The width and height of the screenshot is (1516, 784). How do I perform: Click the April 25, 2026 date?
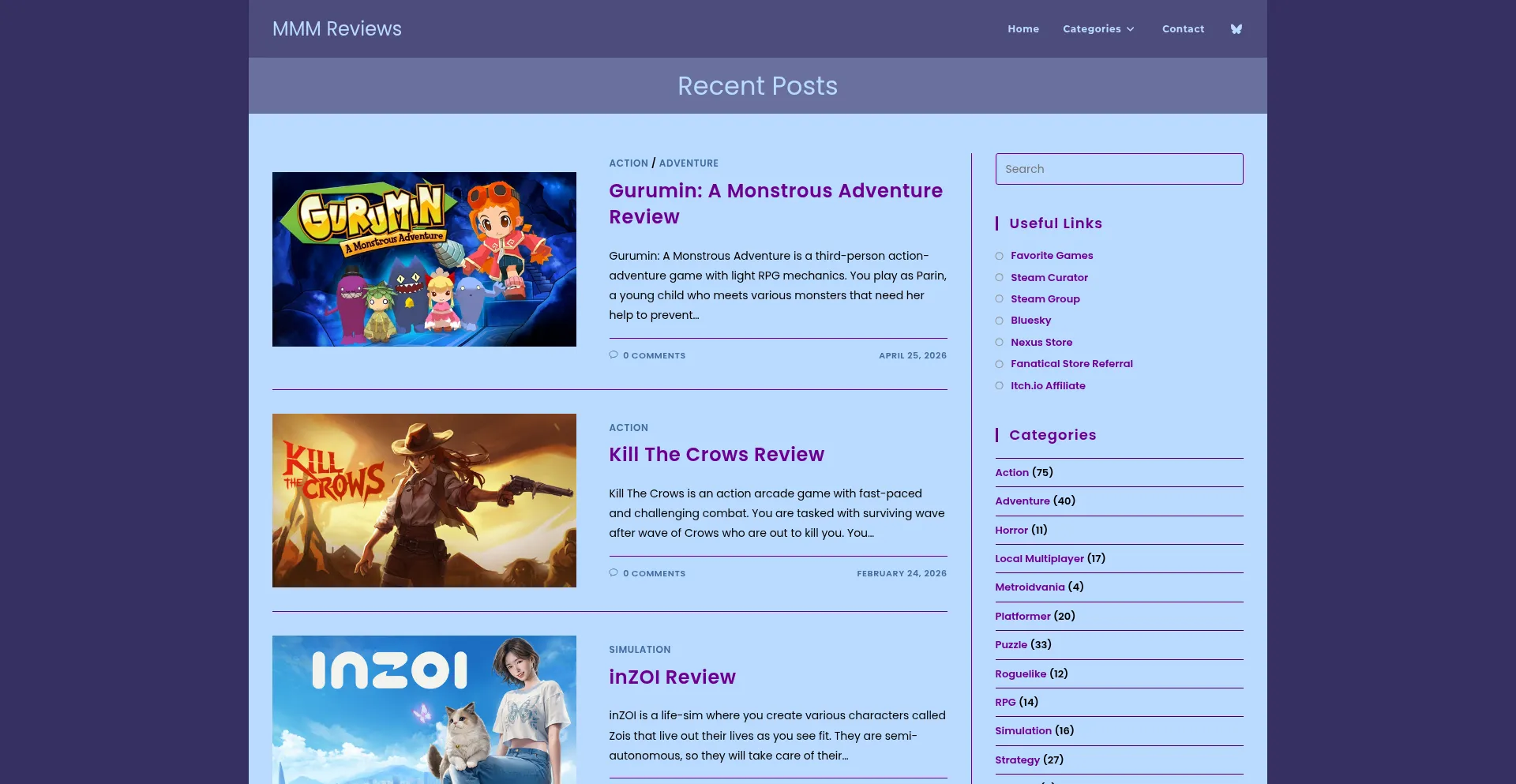click(913, 355)
